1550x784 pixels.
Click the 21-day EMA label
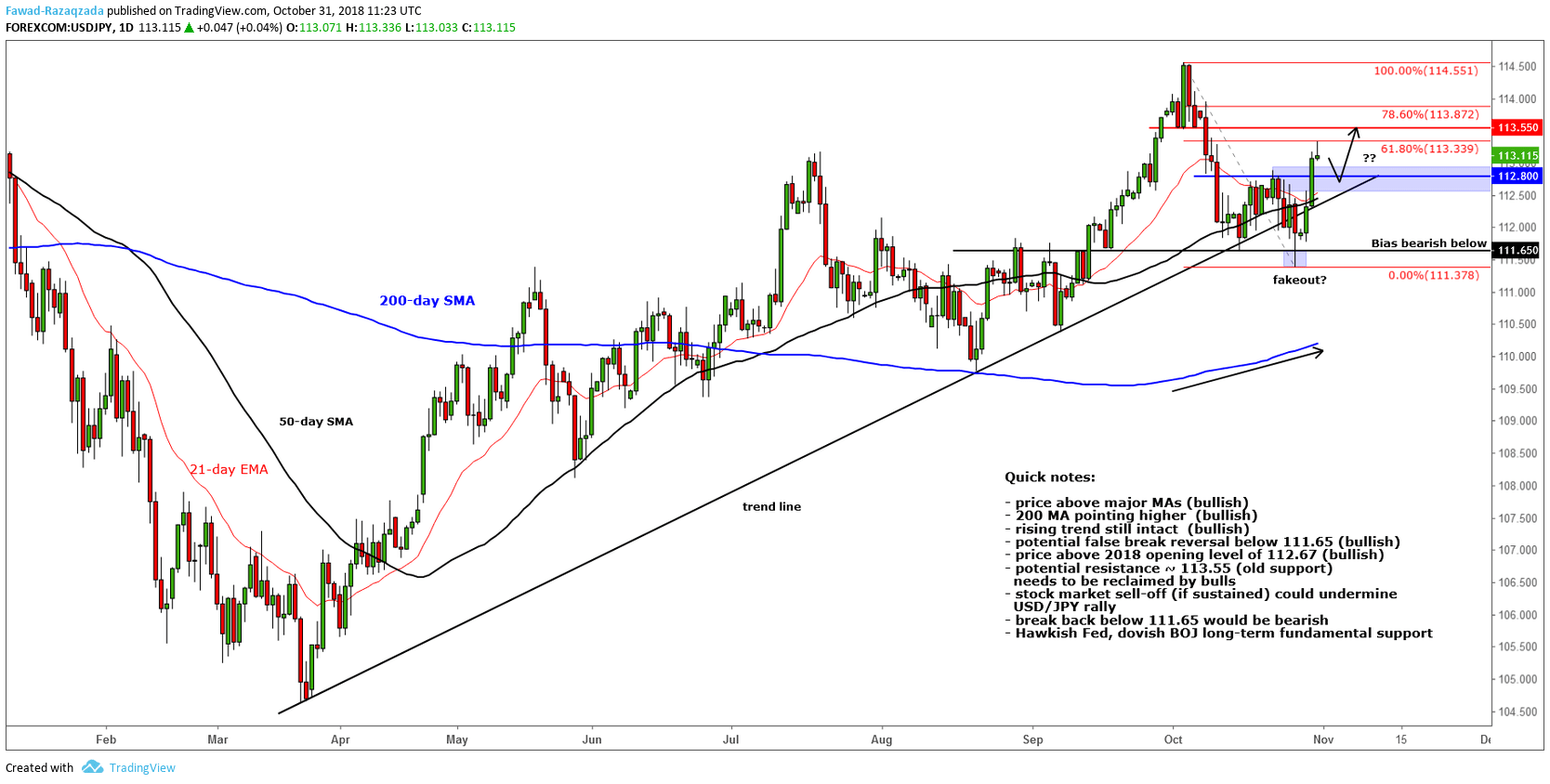[x=229, y=469]
